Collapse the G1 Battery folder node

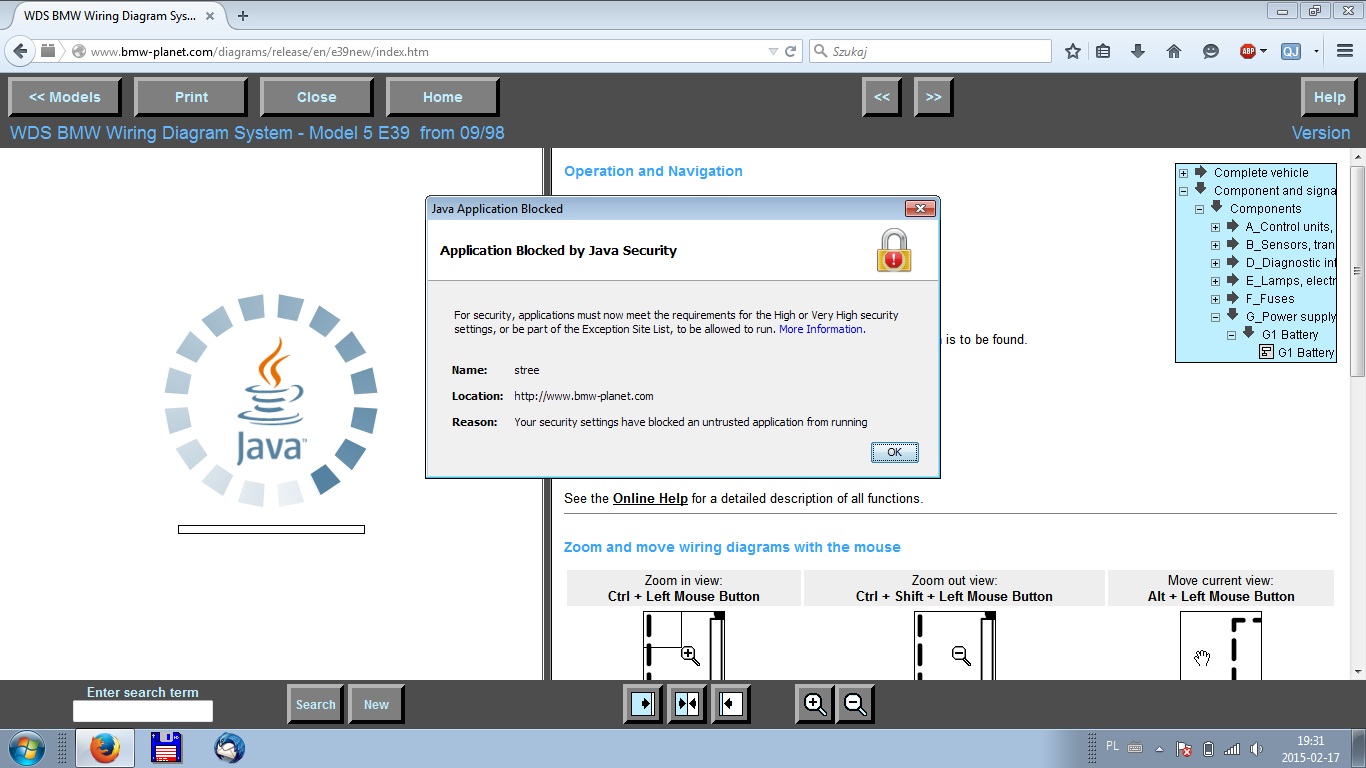(1232, 335)
